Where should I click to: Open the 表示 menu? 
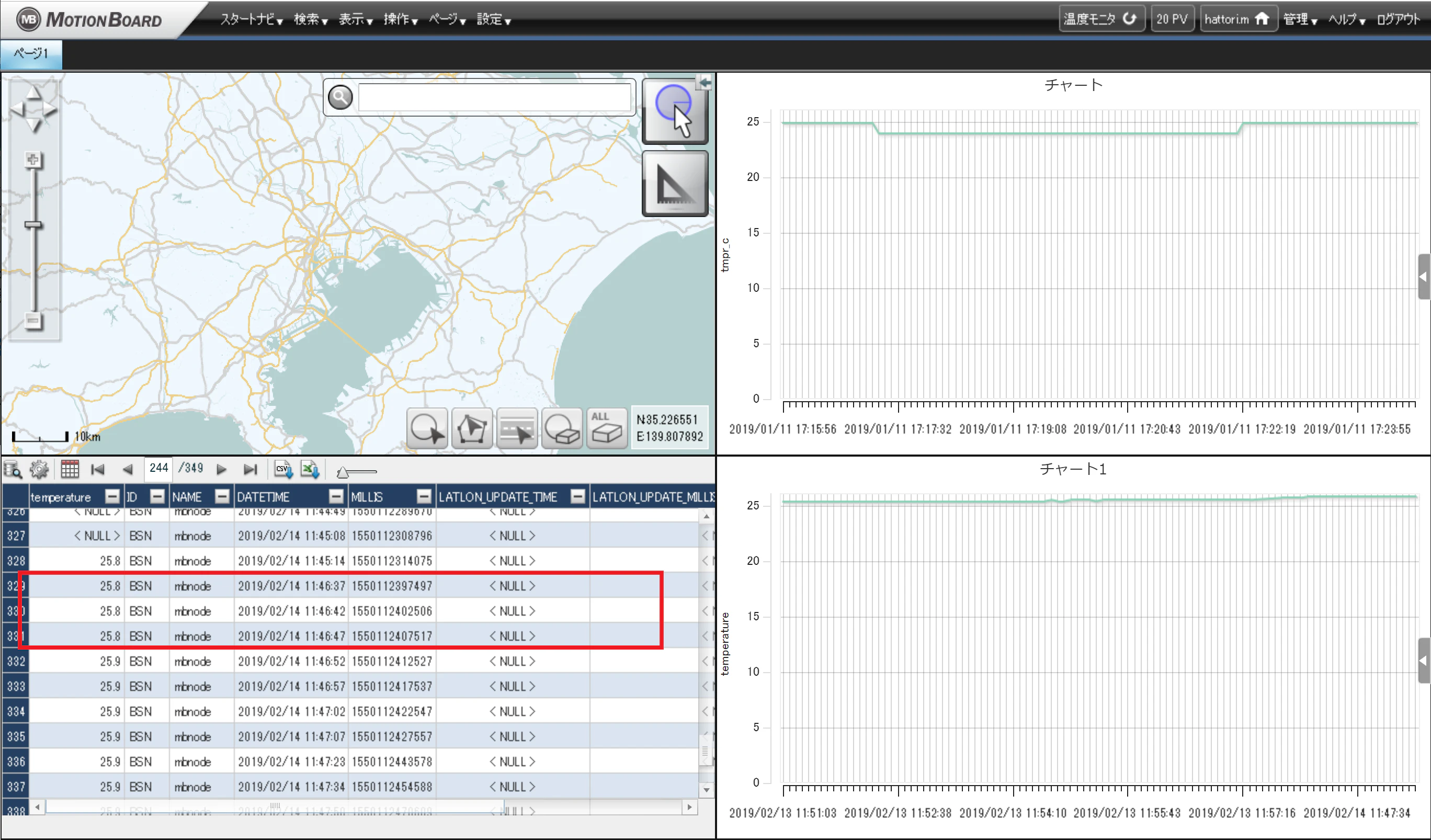pyautogui.click(x=356, y=19)
